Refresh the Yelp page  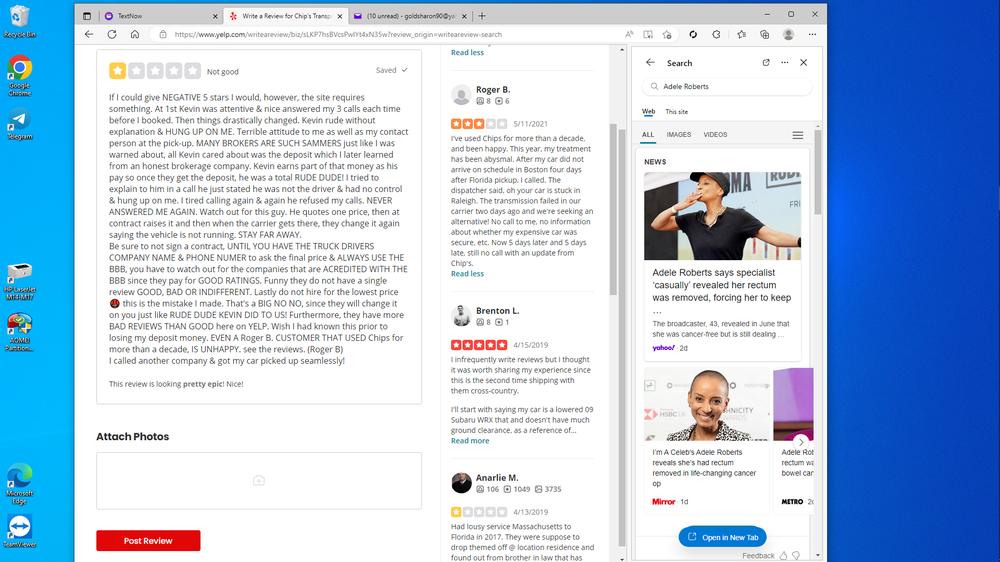[x=111, y=34]
